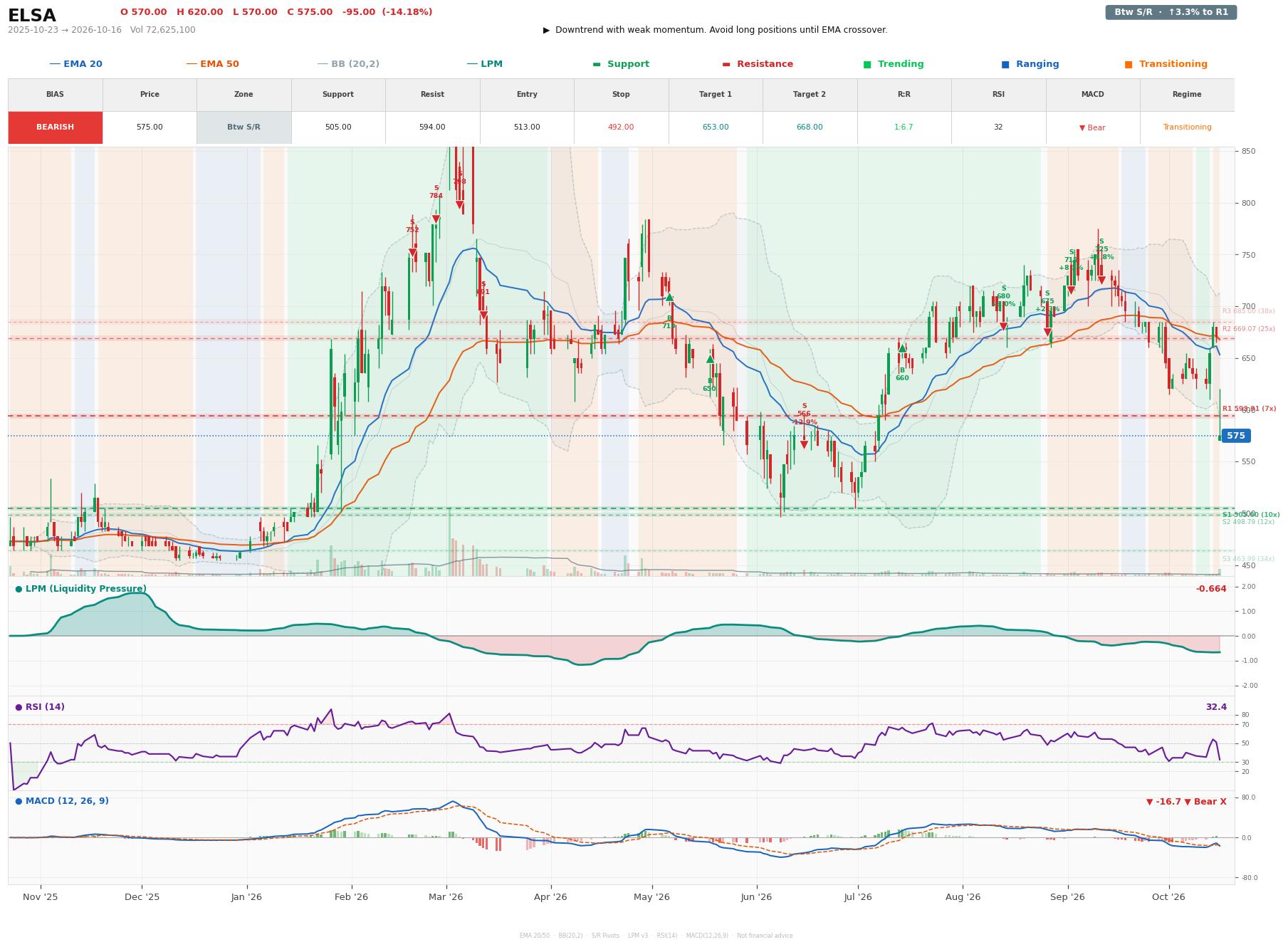Click the blue 575 current price tag
The width and height of the screenshot is (1288, 947).
pos(1236,436)
